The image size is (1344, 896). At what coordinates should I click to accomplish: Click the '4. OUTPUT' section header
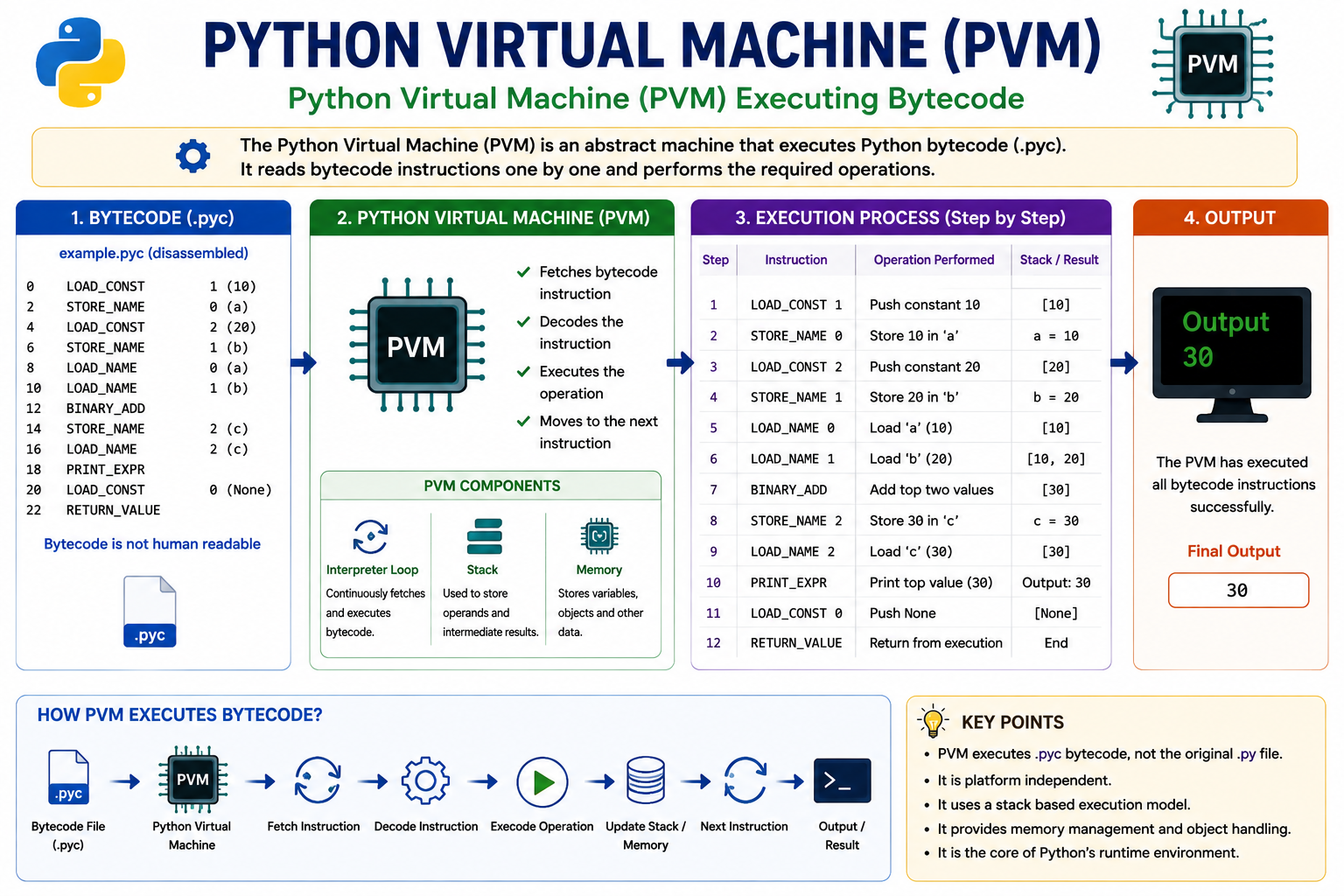click(x=1230, y=218)
